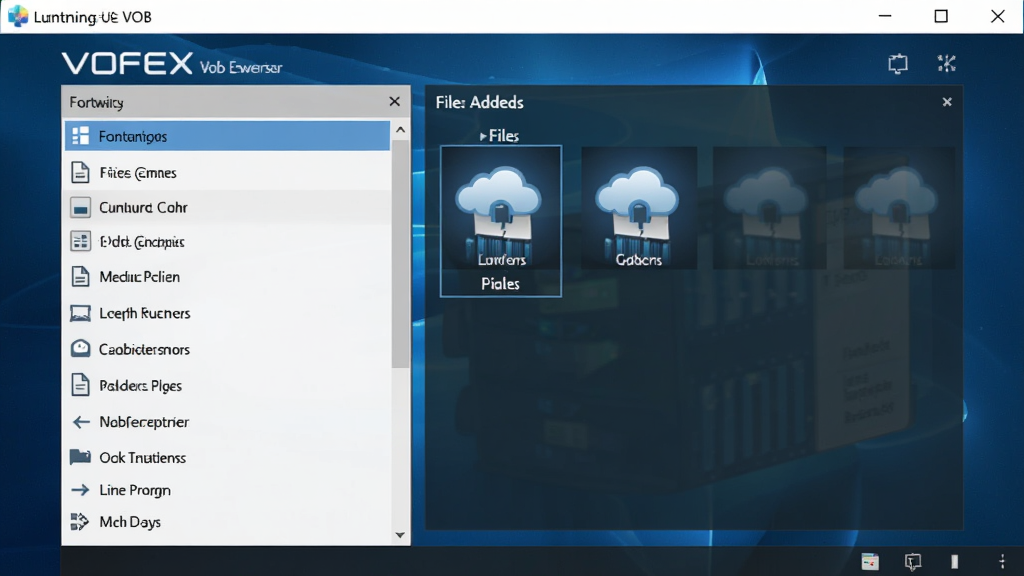This screenshot has height=576, width=1024.
Task: Click the Eddt Gncnpiis list-layout icon
Action: coord(80,242)
